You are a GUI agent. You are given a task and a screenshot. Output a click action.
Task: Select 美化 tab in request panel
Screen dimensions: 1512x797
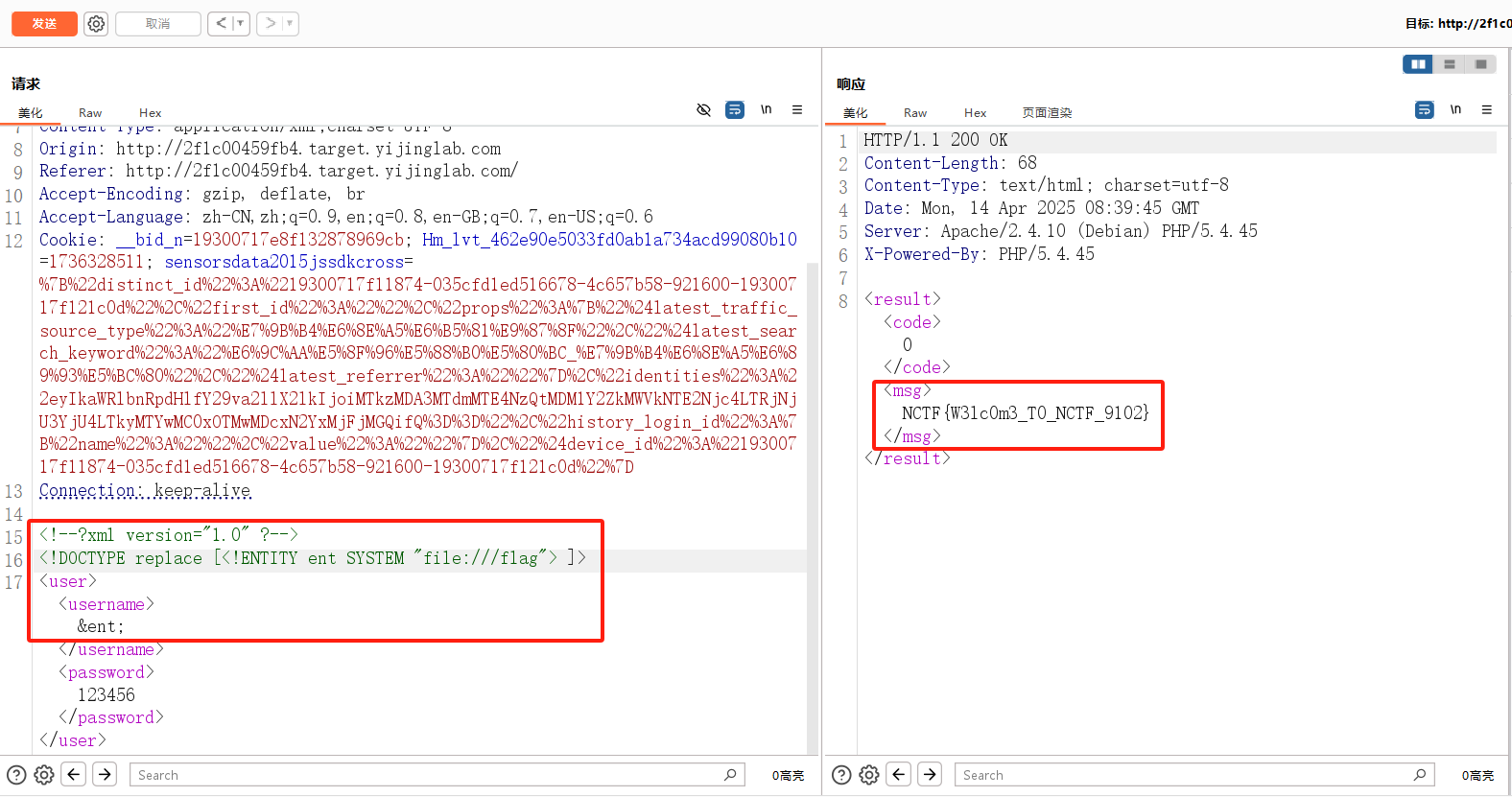(x=31, y=112)
